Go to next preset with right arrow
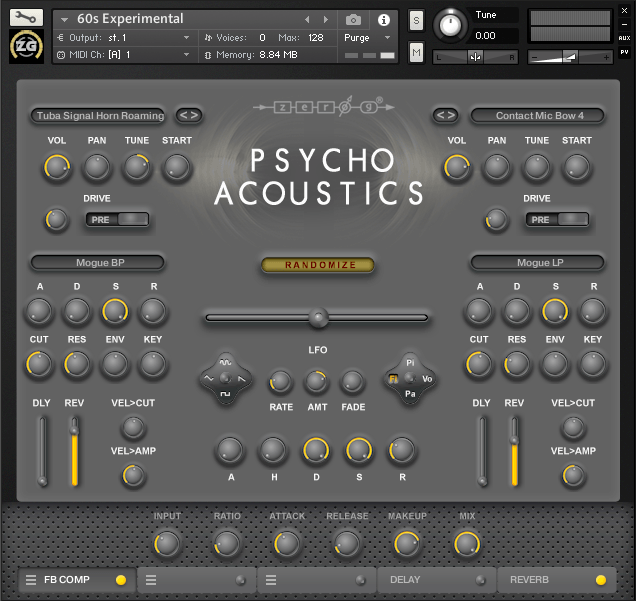The image size is (636, 601). click(325, 19)
